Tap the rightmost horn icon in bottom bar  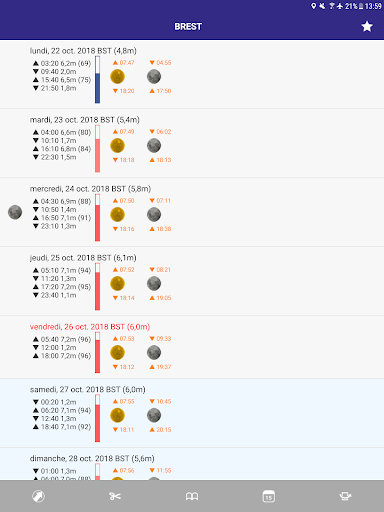(345, 496)
